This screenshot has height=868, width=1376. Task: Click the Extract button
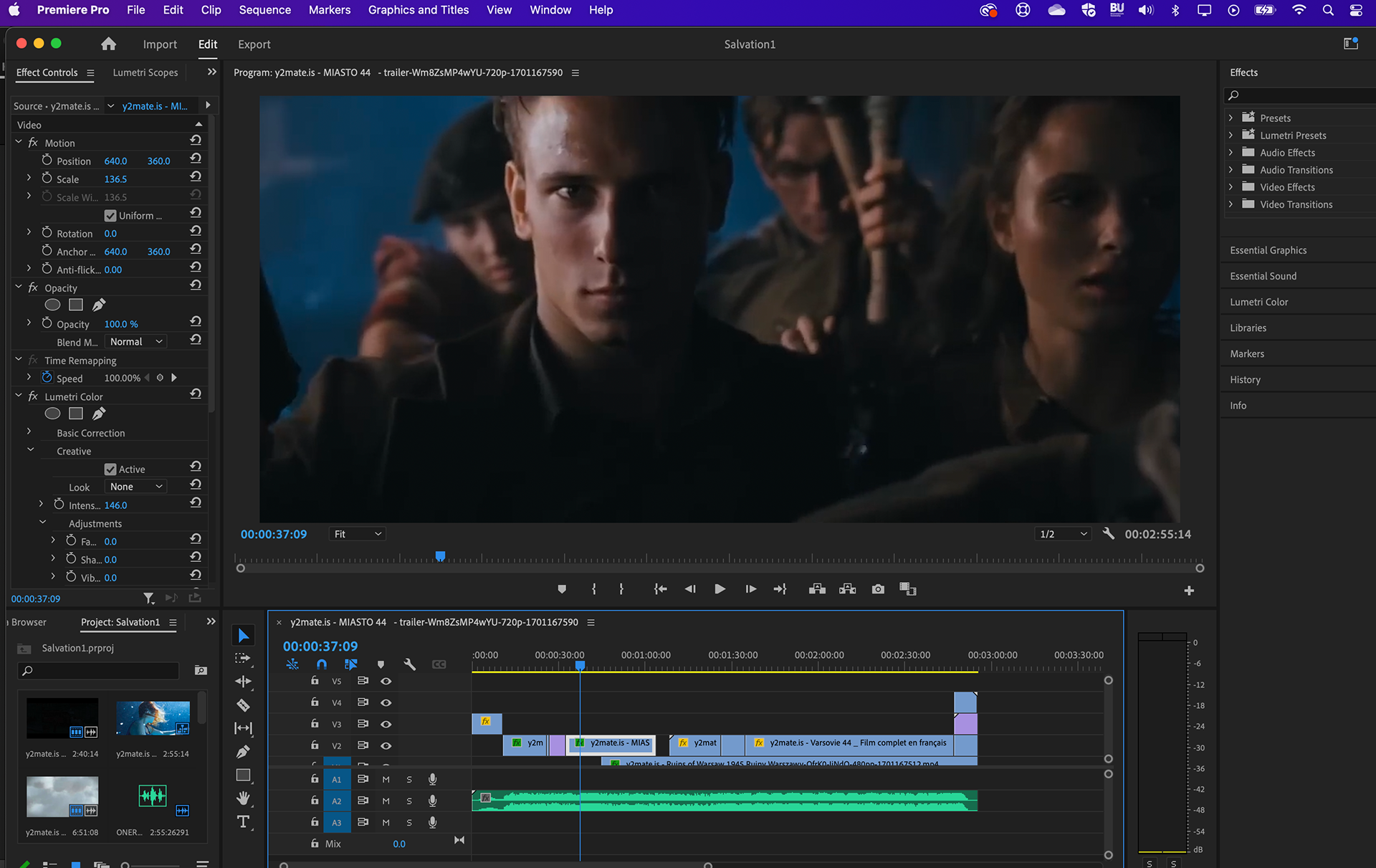pyautogui.click(x=848, y=589)
